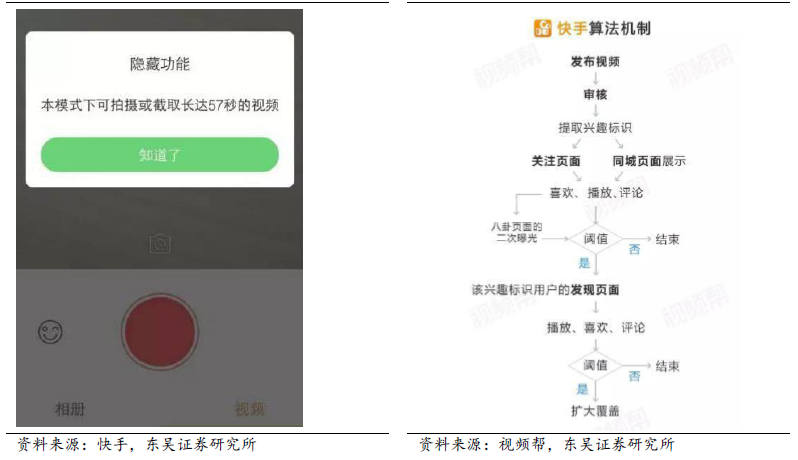
Task: Tap the red record button
Action: point(160,332)
